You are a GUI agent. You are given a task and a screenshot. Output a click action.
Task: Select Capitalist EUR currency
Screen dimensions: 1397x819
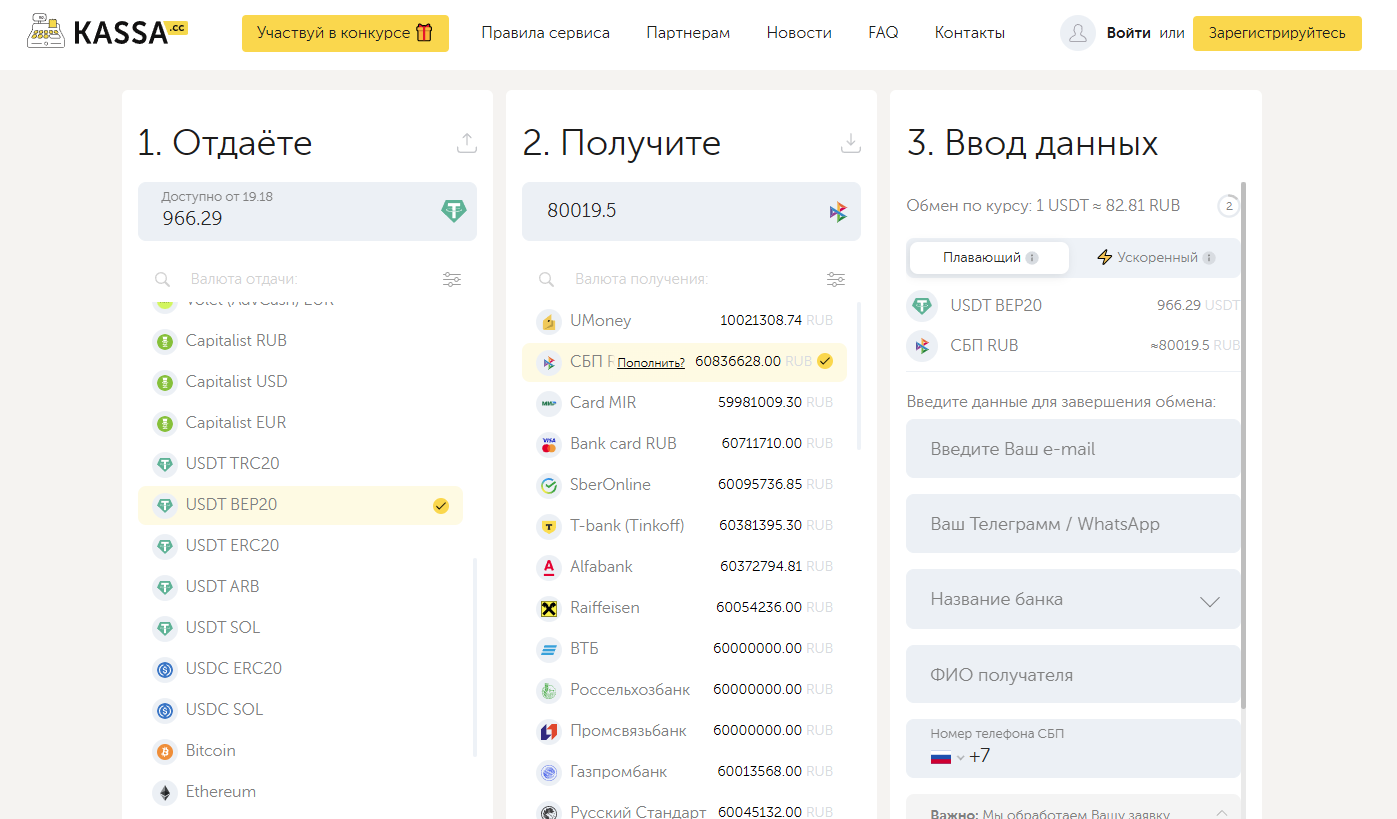[x=300, y=423]
